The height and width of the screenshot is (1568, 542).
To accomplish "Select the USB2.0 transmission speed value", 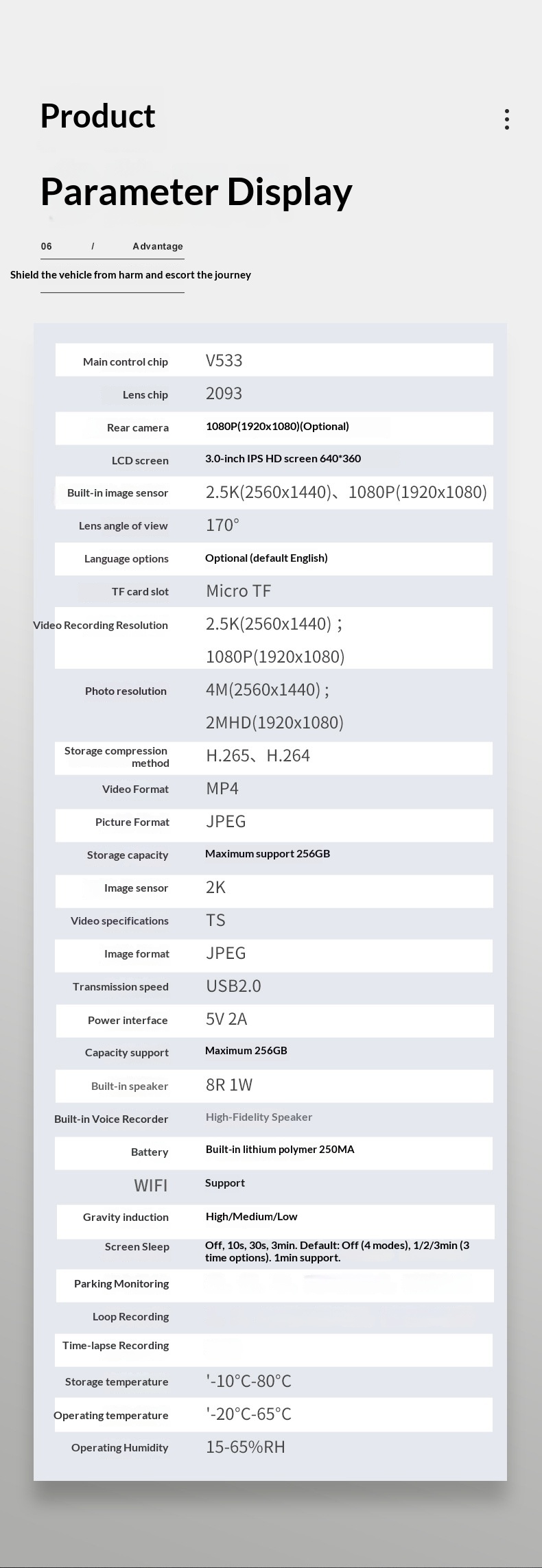I will (x=233, y=986).
